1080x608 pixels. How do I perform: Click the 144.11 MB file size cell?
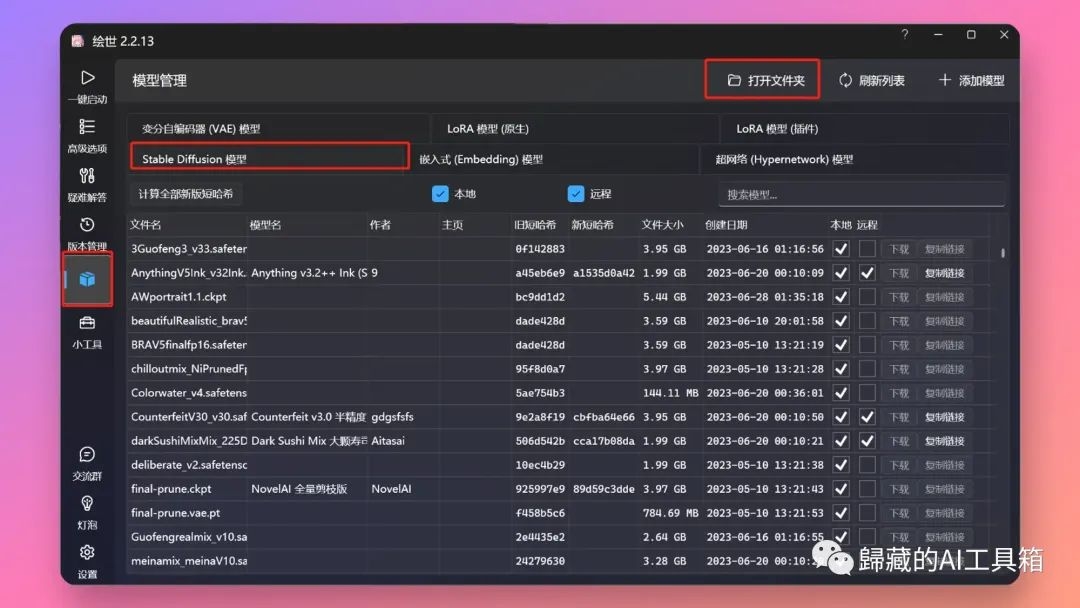click(x=670, y=392)
